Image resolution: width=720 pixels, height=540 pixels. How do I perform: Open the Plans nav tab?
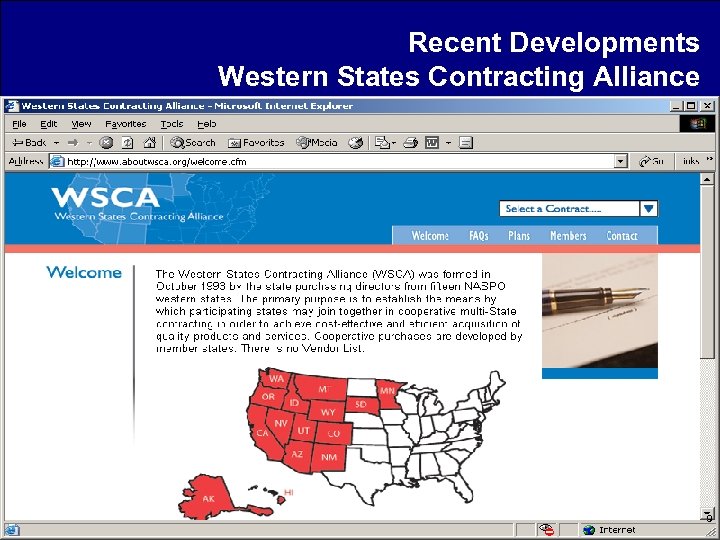click(x=519, y=236)
